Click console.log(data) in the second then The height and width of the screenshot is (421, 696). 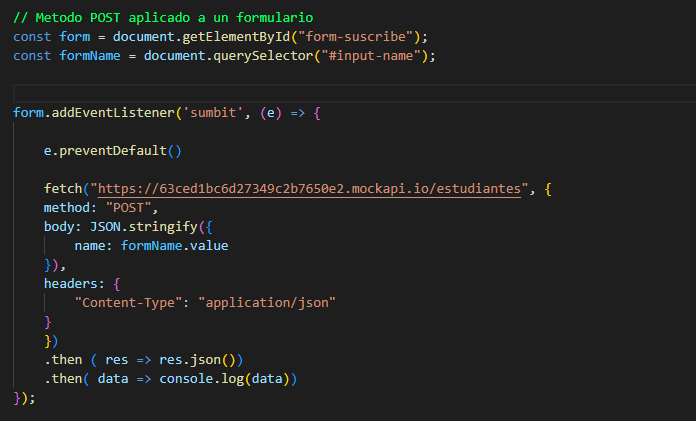click(225, 379)
